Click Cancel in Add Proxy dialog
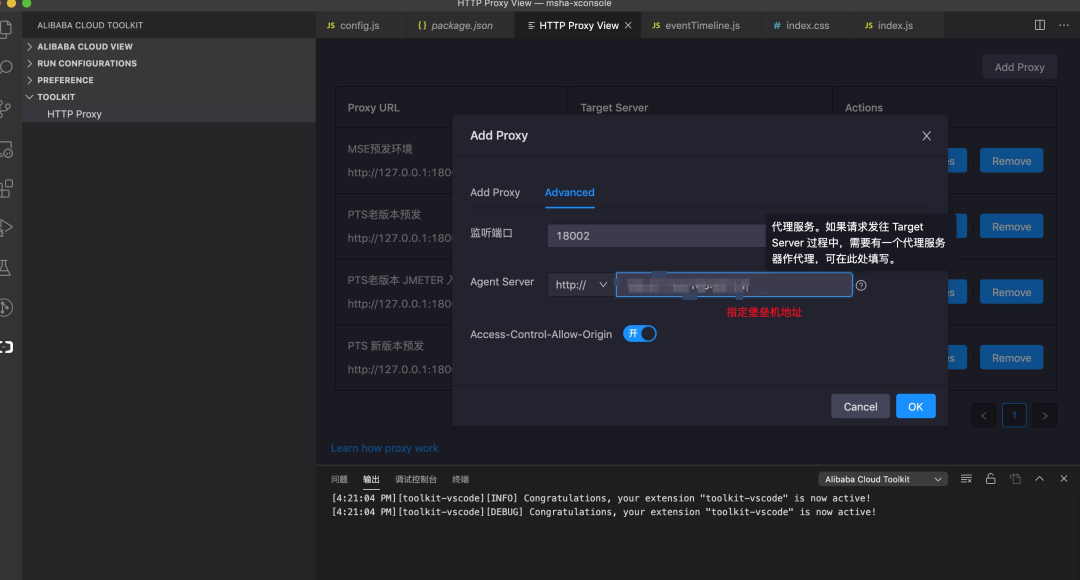 pos(860,406)
